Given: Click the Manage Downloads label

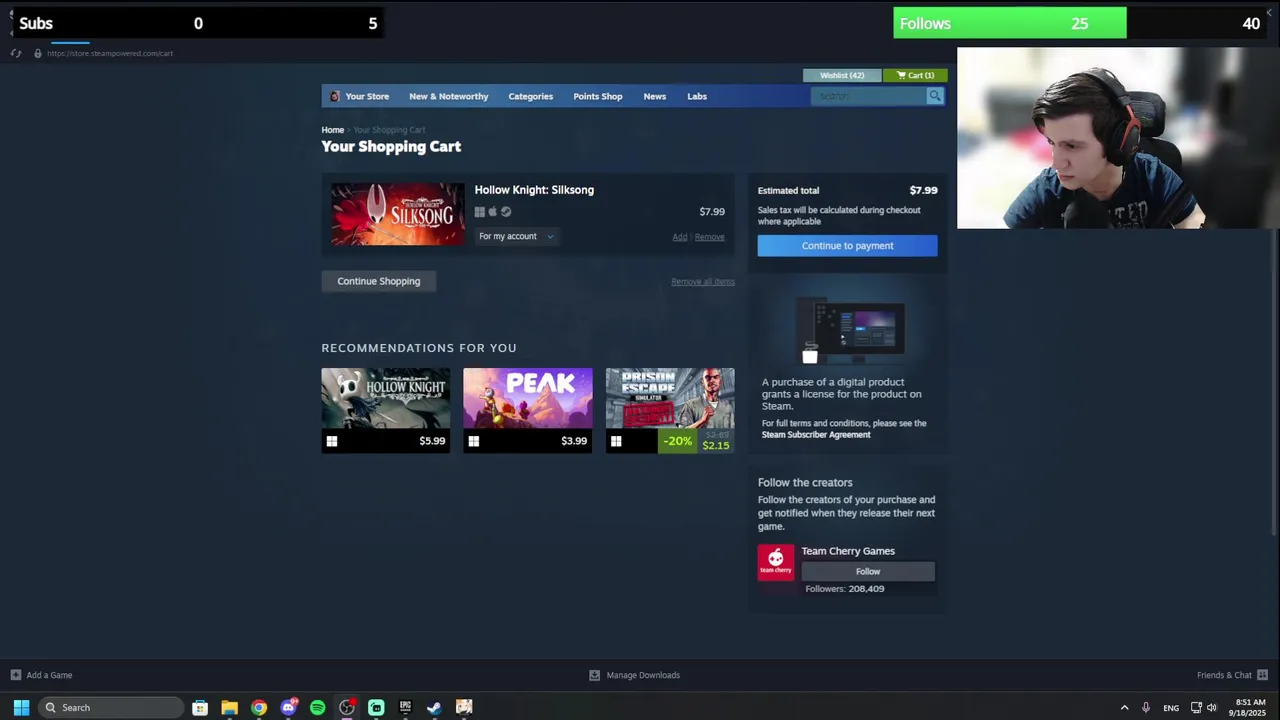Looking at the screenshot, I should click(643, 675).
